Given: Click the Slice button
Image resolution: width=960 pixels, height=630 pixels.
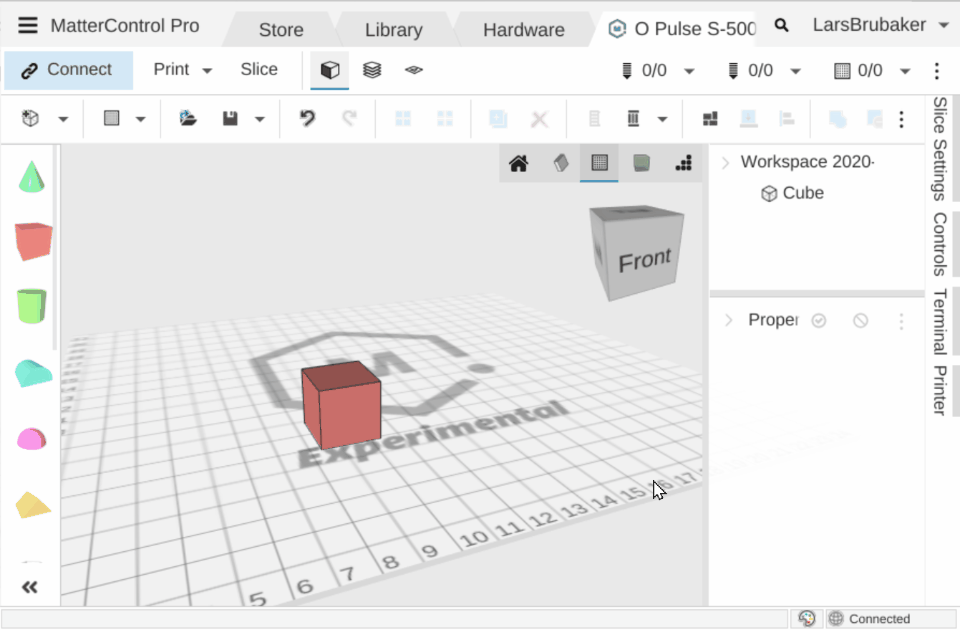Looking at the screenshot, I should point(259,70).
